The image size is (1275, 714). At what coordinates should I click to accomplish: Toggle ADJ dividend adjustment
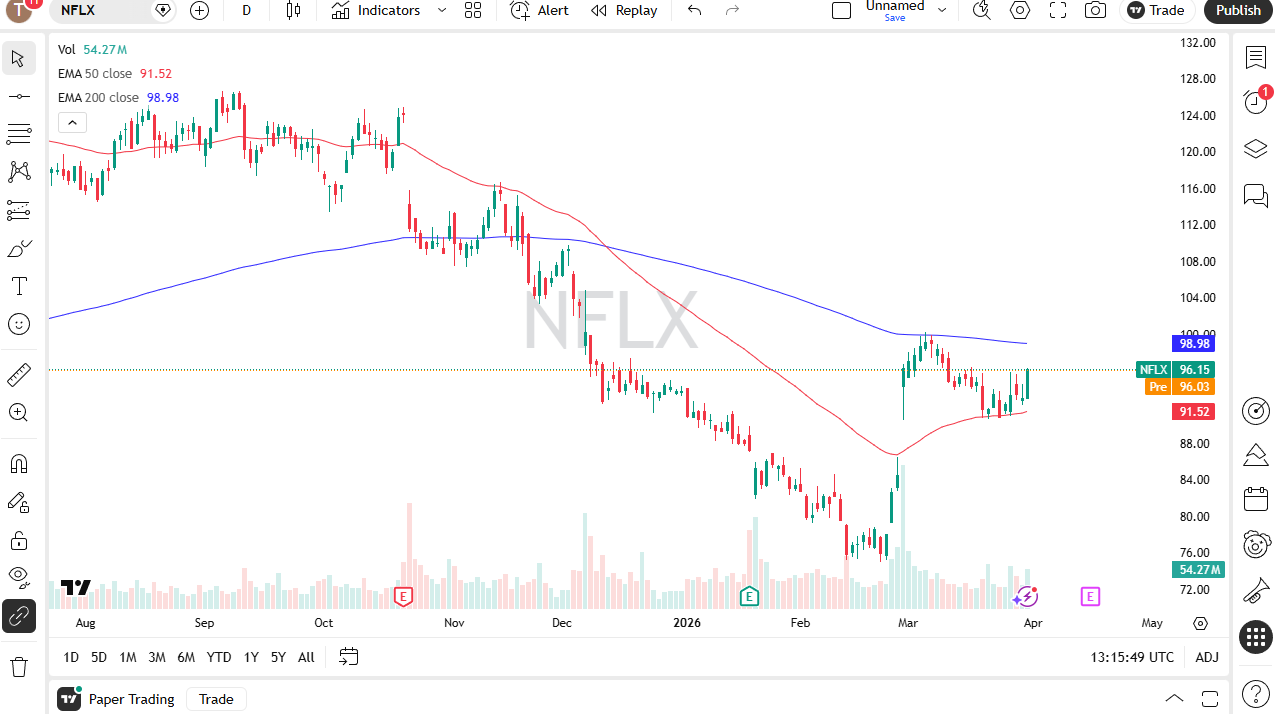coord(1207,657)
